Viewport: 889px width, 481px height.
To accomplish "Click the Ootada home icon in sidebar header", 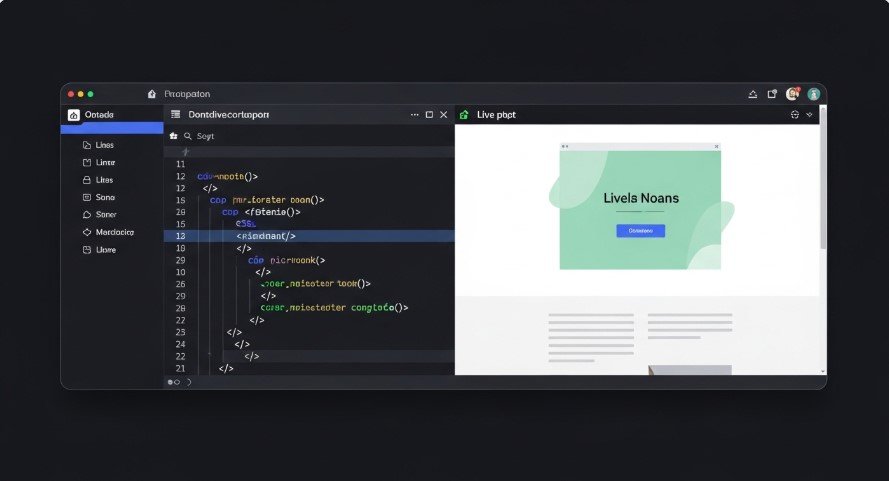I will (x=74, y=115).
